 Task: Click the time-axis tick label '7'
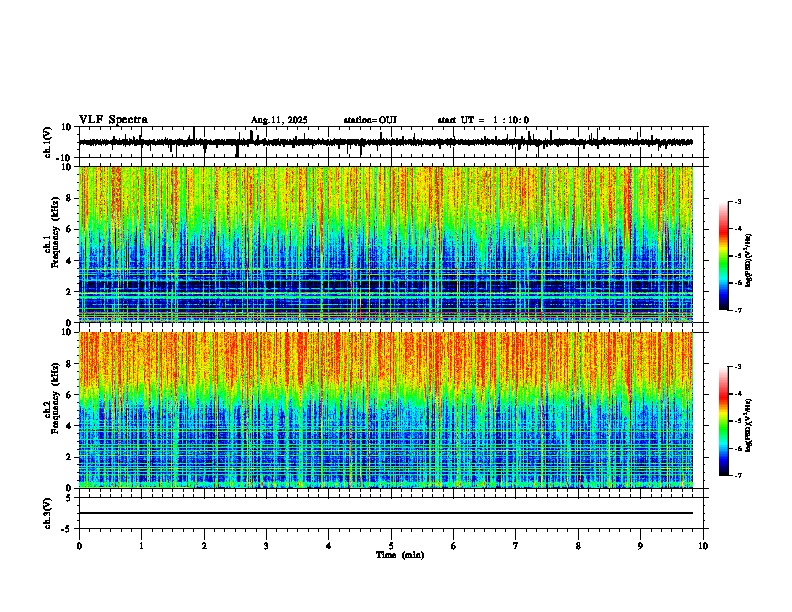(x=516, y=546)
